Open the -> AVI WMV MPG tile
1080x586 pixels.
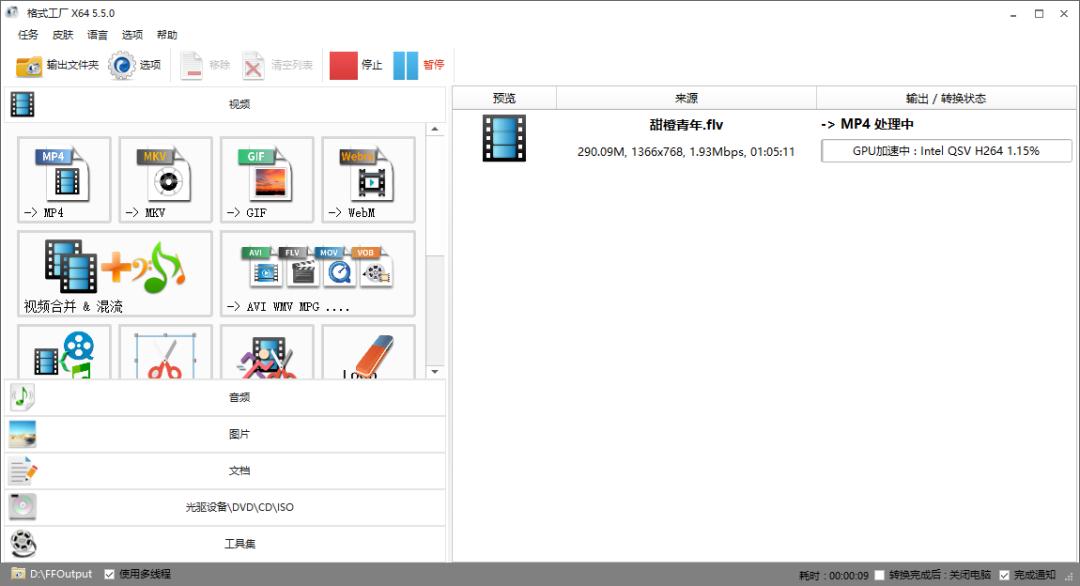point(318,274)
